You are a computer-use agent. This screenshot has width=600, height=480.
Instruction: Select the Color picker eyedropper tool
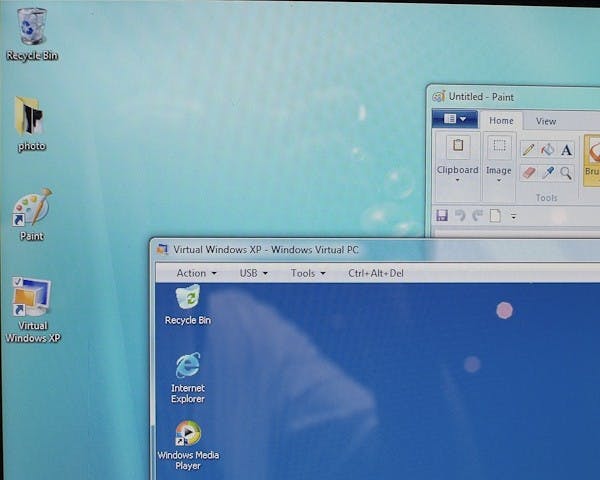coord(548,173)
